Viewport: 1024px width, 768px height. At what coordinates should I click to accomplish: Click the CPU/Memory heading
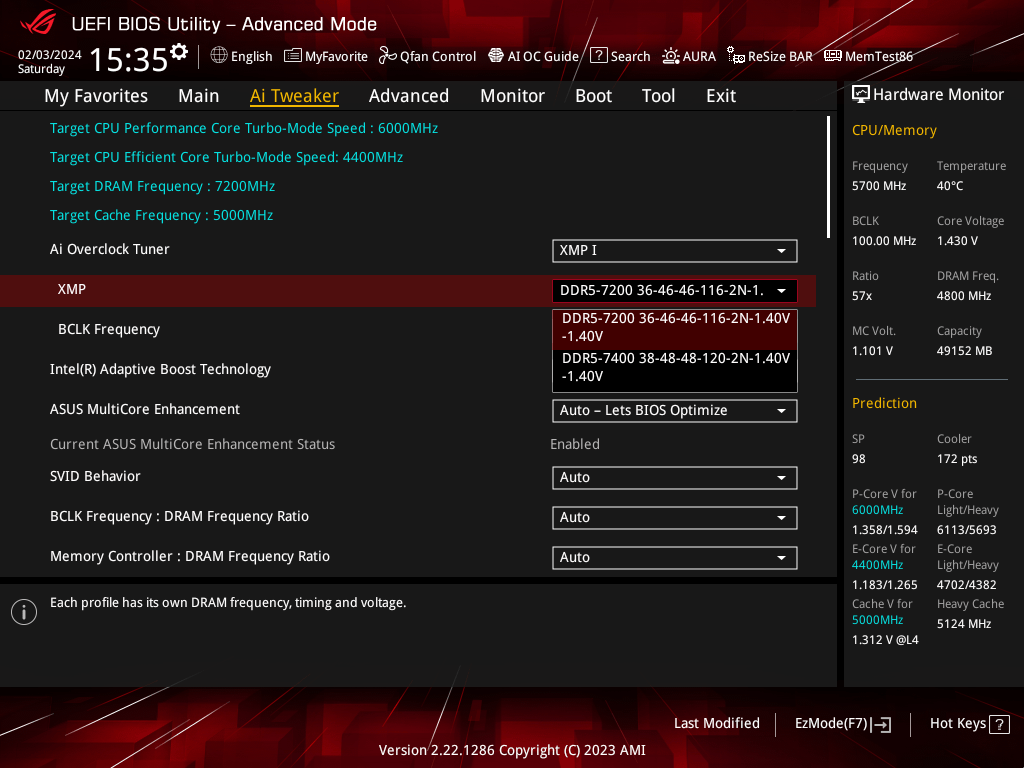(x=894, y=131)
